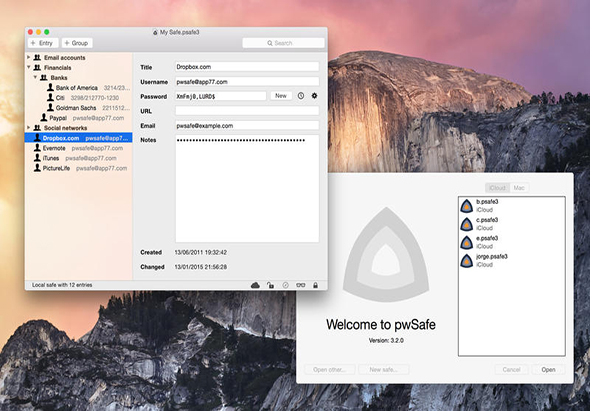
Task: Click the empty URL field
Action: coord(247,111)
